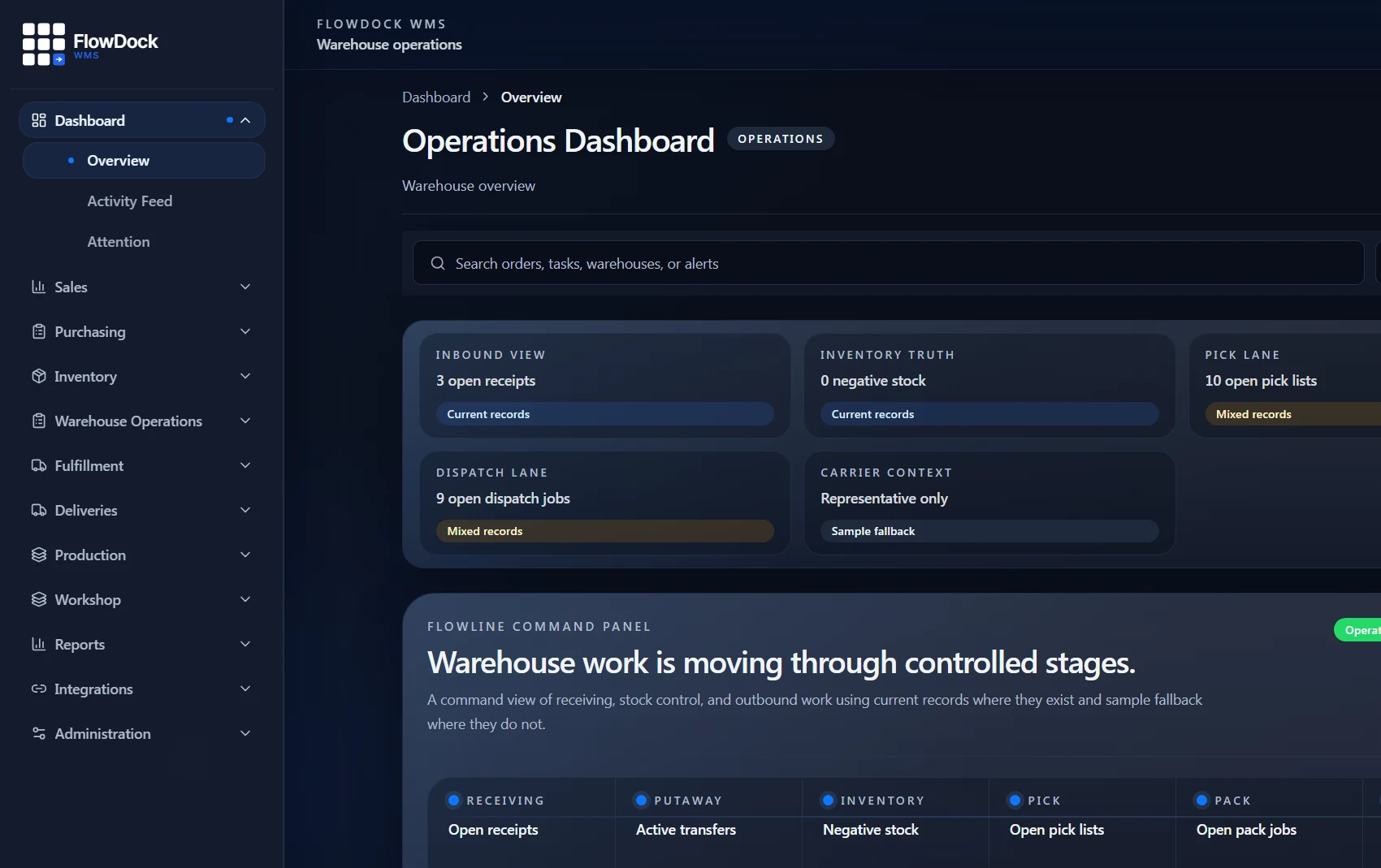The height and width of the screenshot is (868, 1381).
Task: Open the Dispatch Lane card
Action: click(604, 503)
